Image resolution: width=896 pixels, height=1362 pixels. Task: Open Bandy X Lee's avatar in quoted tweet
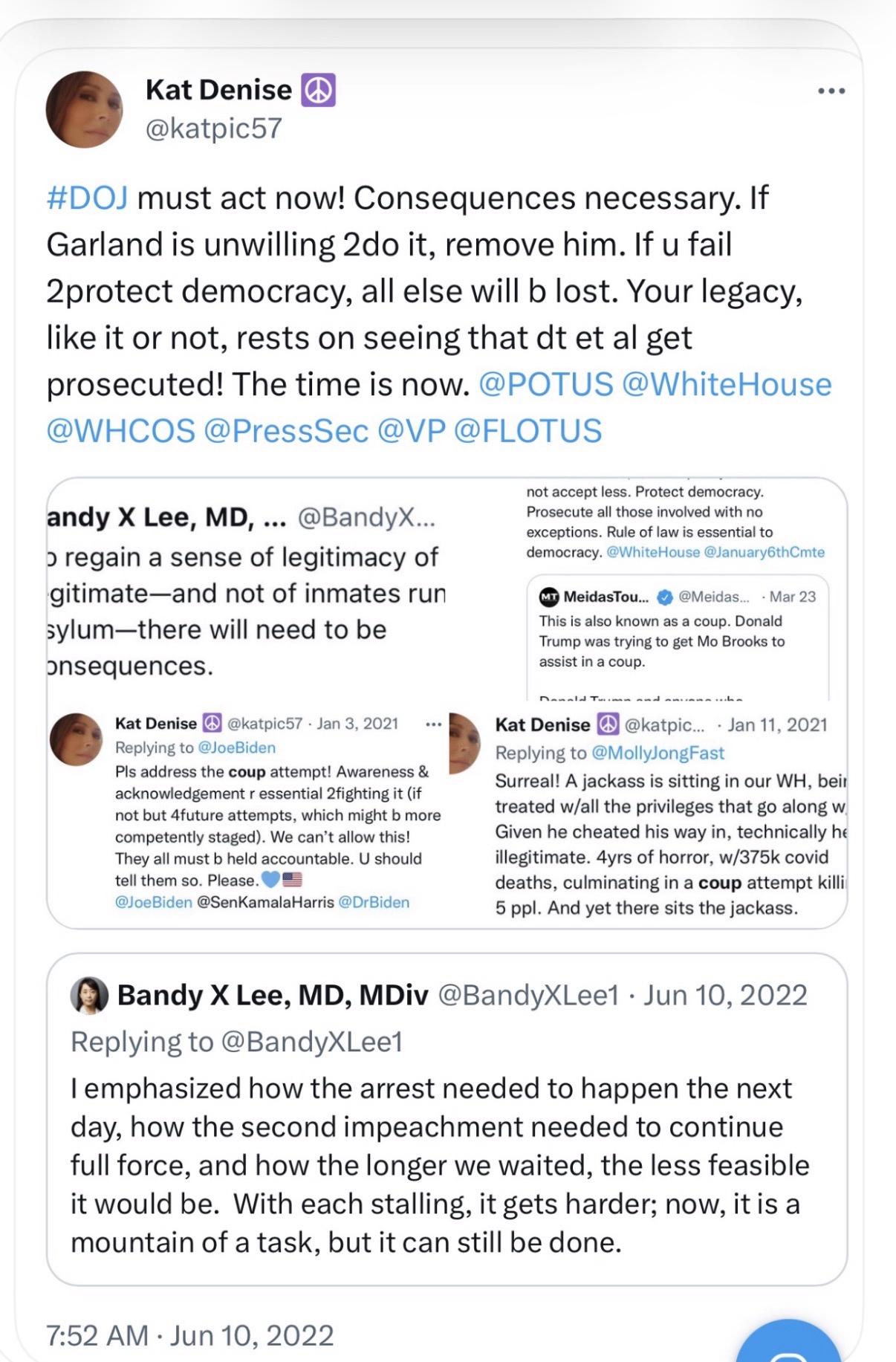pos(89,996)
